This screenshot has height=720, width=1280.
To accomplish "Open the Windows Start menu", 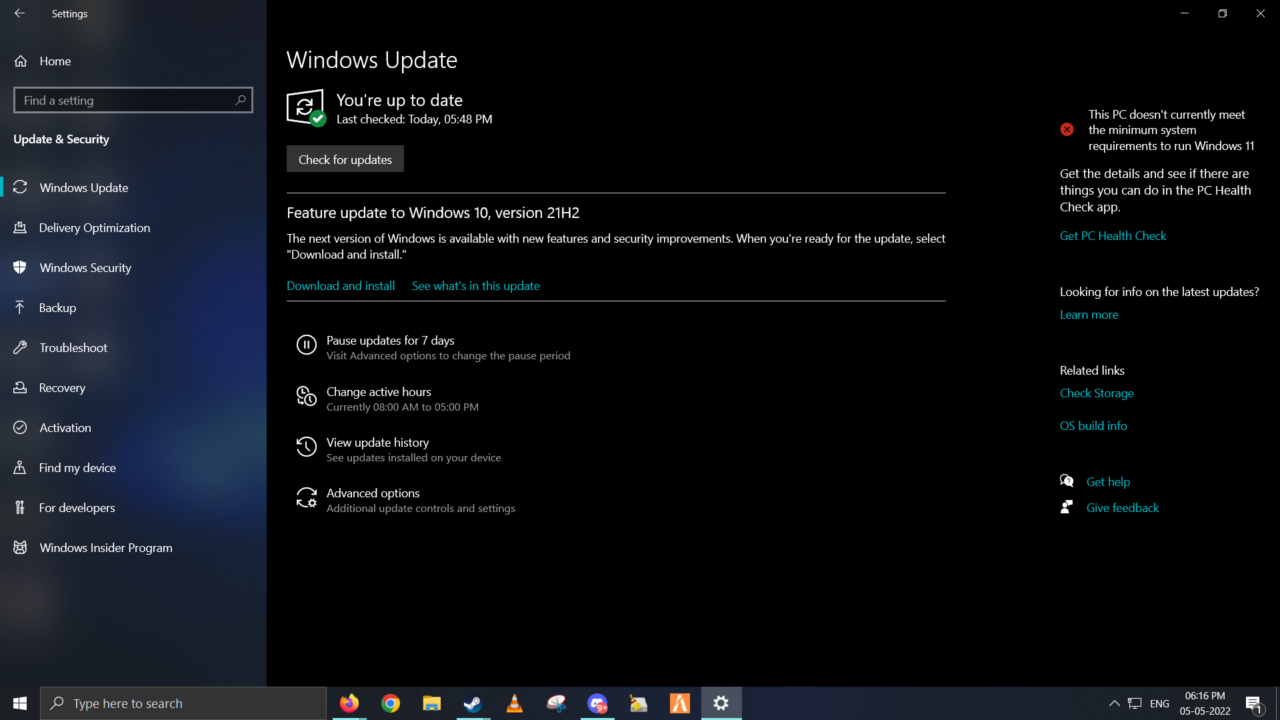I will (x=20, y=703).
